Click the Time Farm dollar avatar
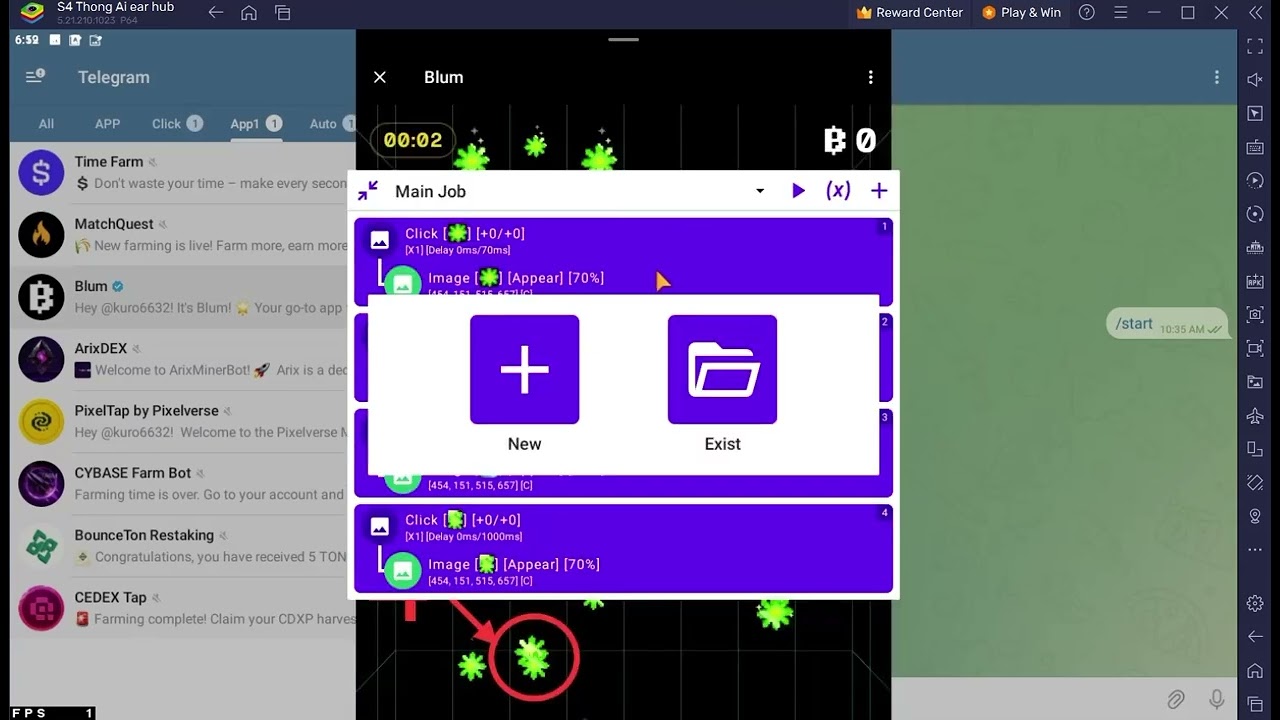The image size is (1280, 720). pyautogui.click(x=41, y=173)
